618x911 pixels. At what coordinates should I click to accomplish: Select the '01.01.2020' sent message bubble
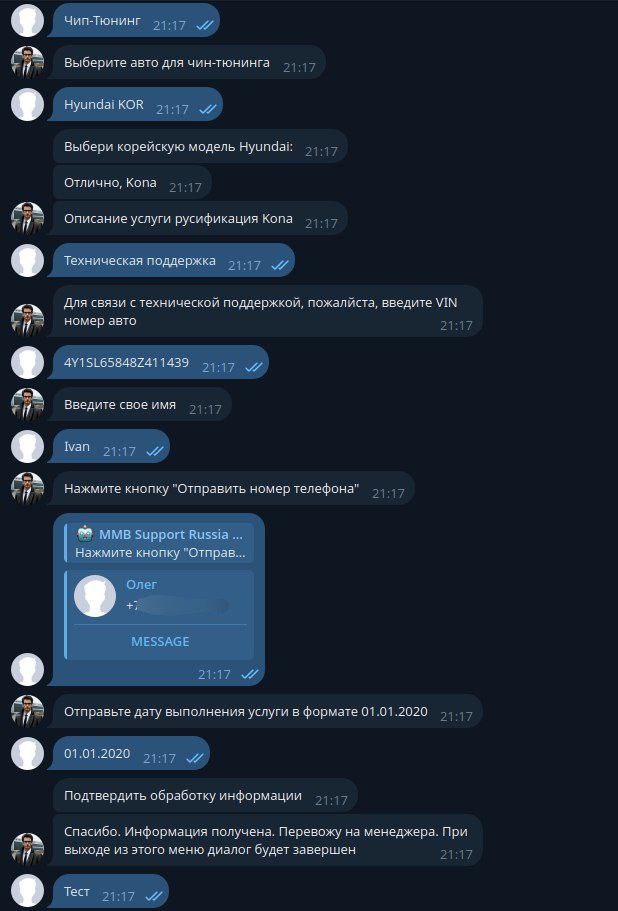tap(131, 753)
